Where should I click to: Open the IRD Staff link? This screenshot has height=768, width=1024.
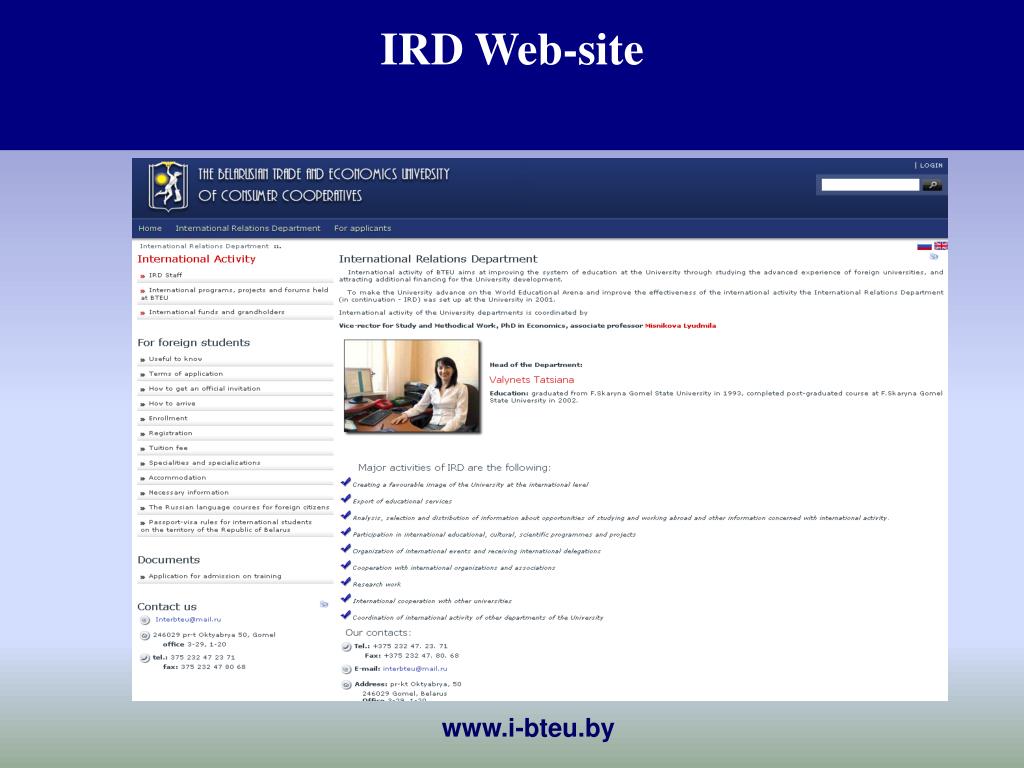[x=165, y=275]
